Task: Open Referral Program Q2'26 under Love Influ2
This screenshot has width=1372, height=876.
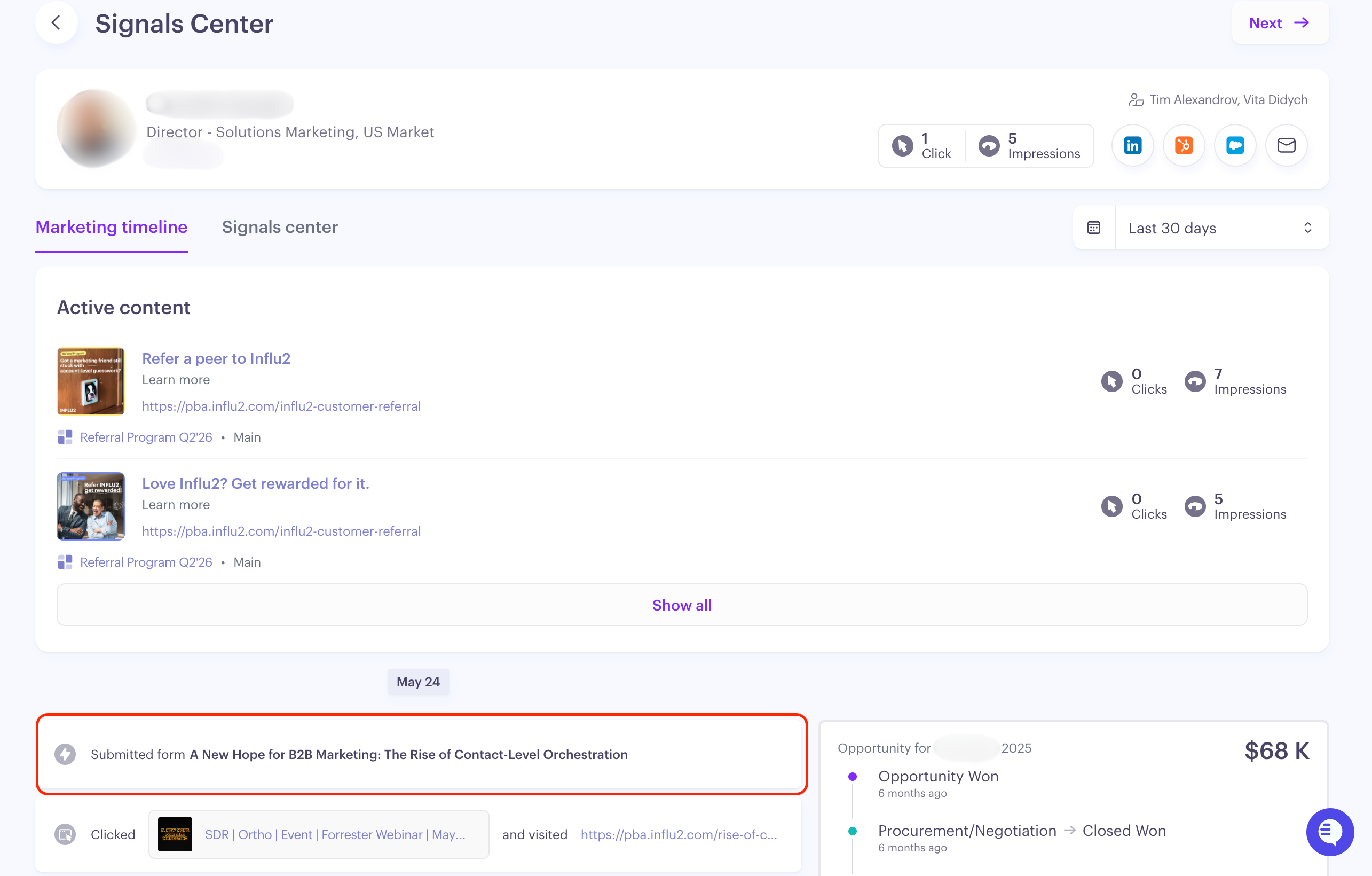Action: 146,562
